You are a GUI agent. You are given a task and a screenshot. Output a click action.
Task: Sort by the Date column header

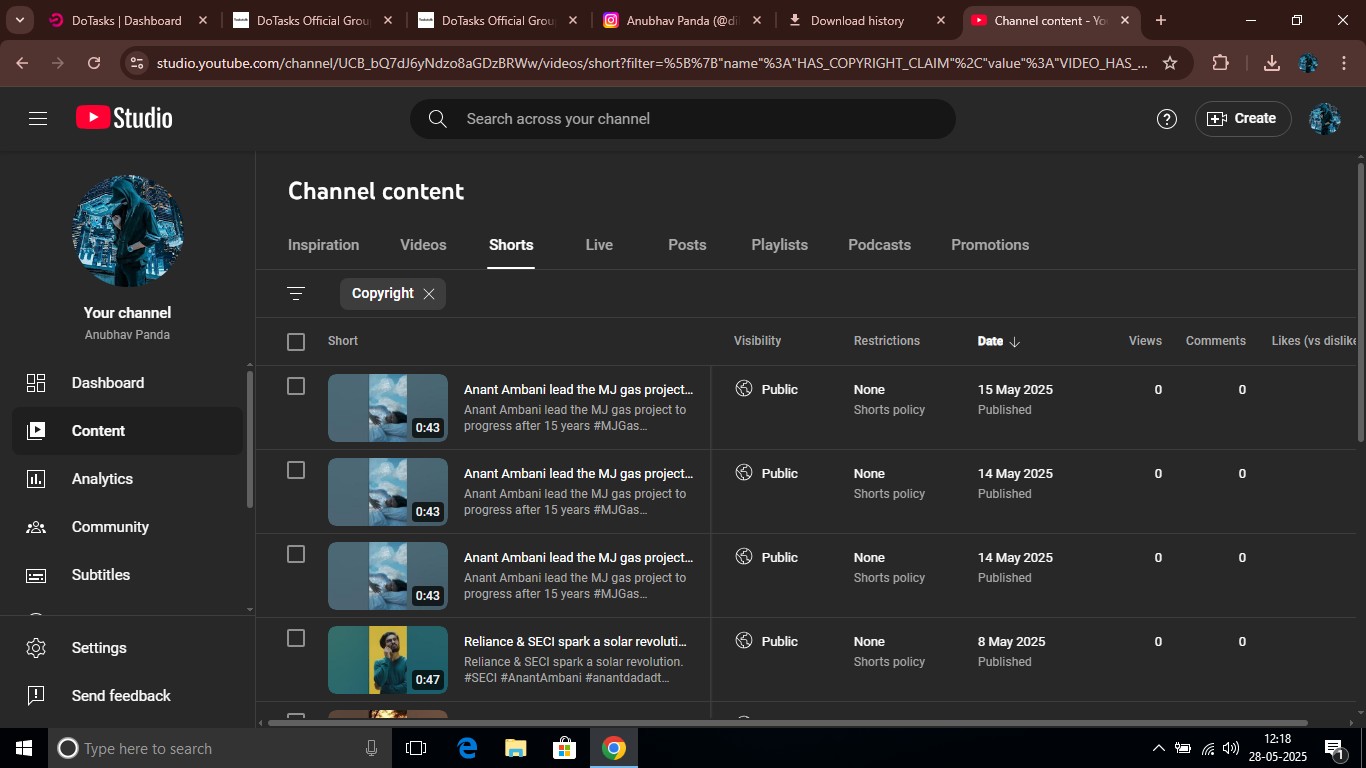pyautogui.click(x=998, y=341)
